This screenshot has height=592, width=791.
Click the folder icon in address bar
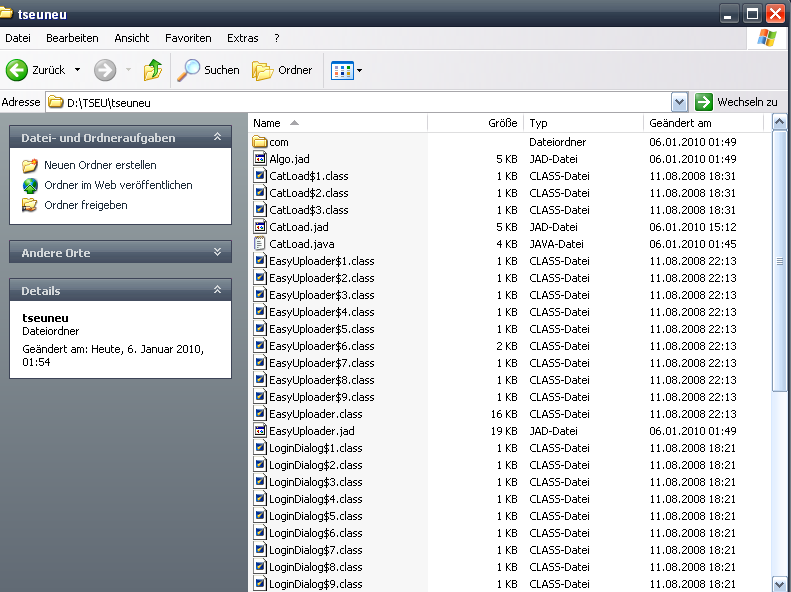(x=55, y=102)
